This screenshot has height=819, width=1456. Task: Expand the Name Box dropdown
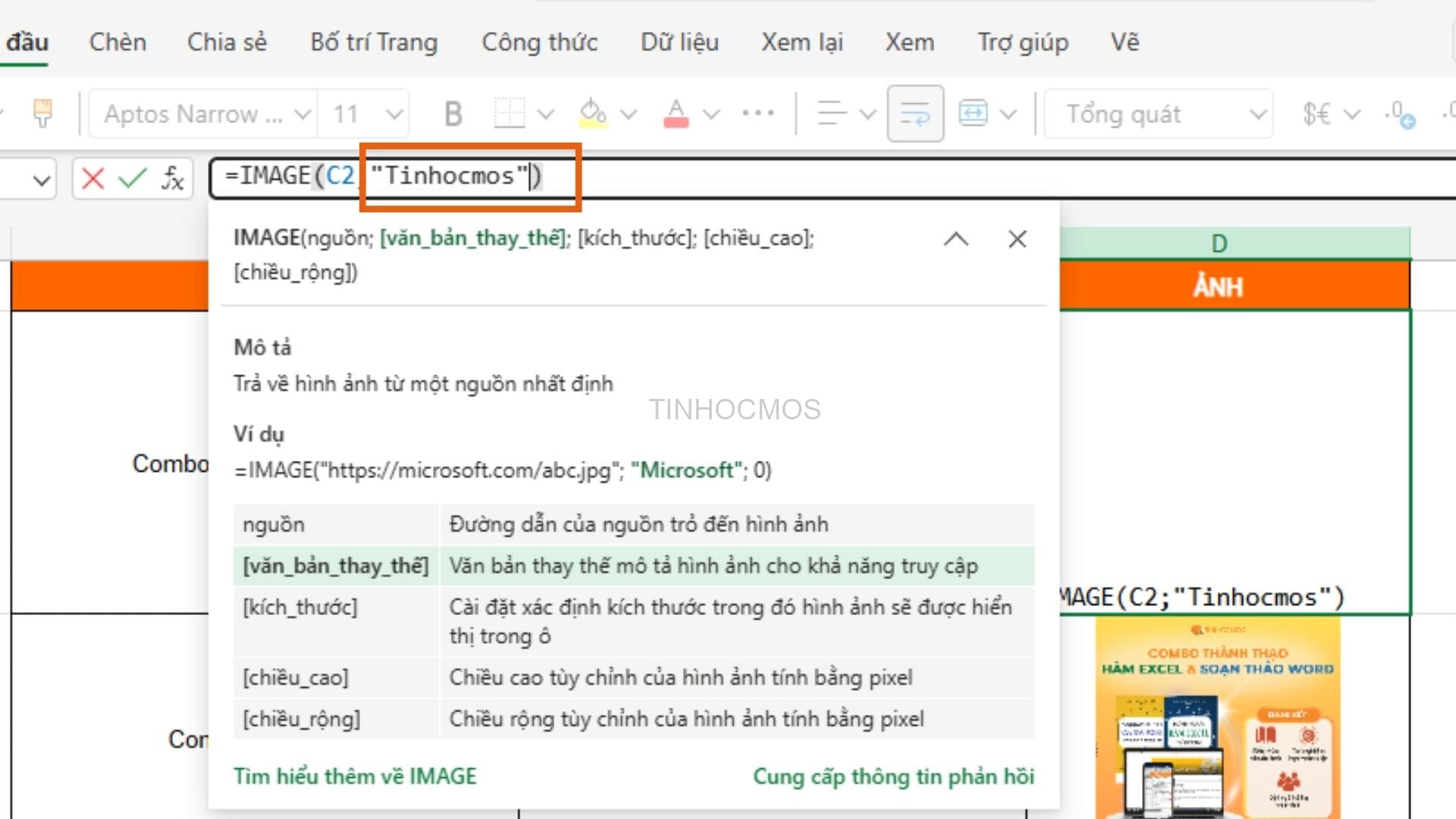pos(42,180)
